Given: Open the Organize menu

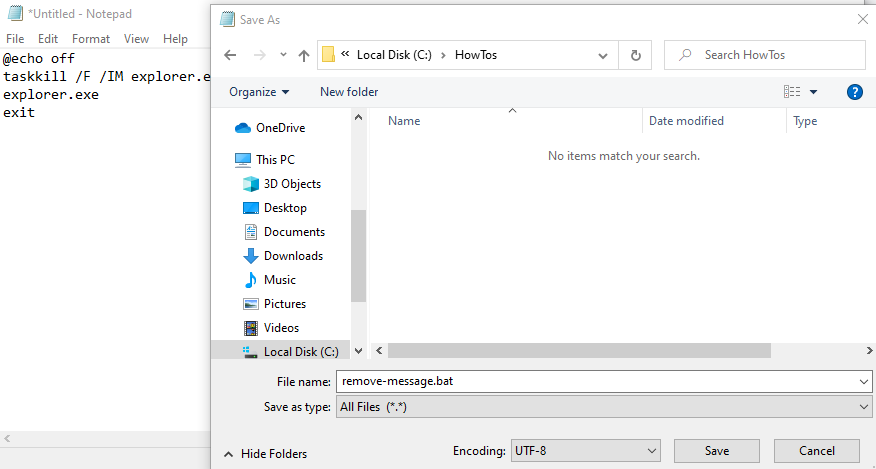Looking at the screenshot, I should [x=259, y=92].
